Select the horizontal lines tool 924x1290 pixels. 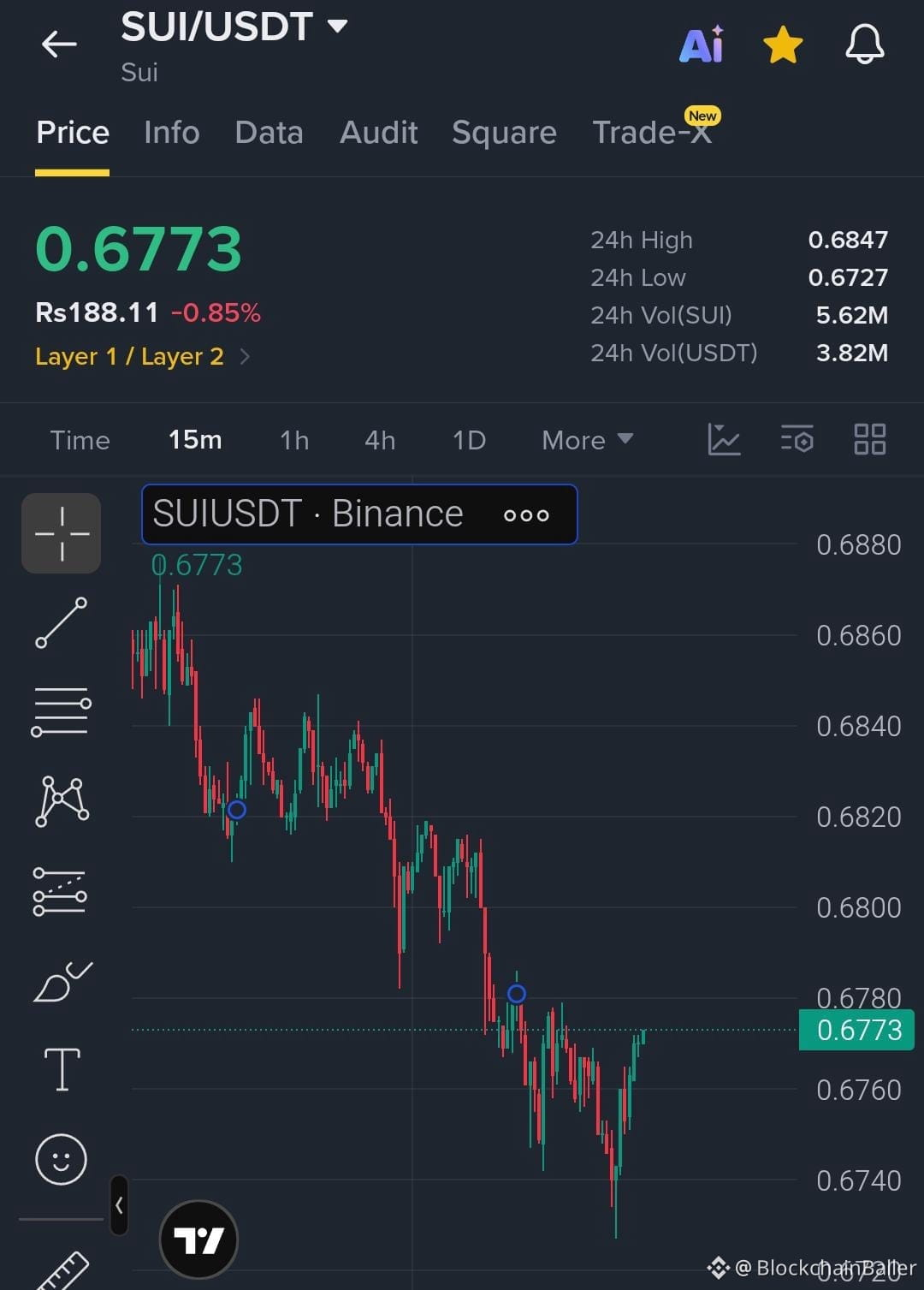(x=62, y=711)
